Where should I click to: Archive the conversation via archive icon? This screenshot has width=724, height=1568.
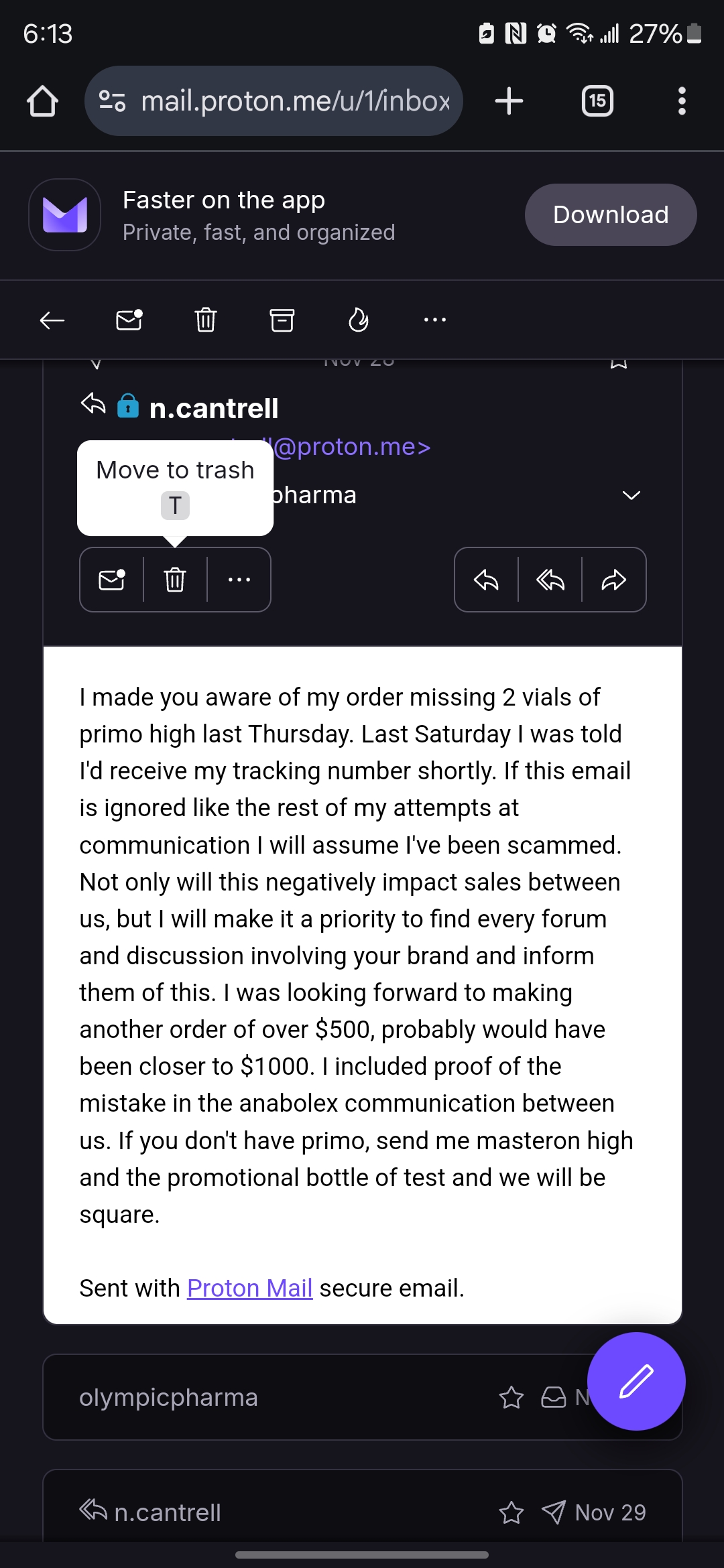coord(282,320)
